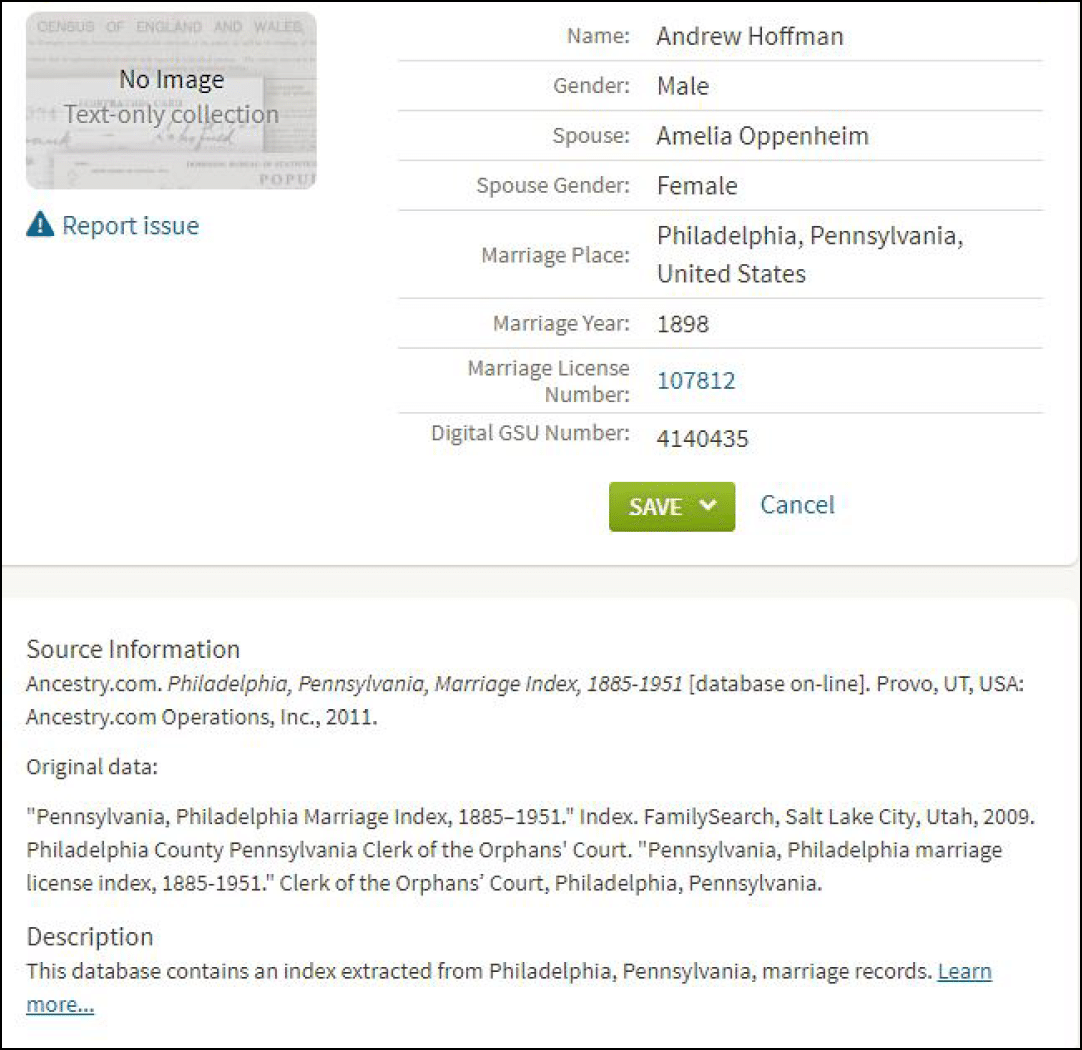
Task: Click the Gender value Male
Action: point(683,86)
